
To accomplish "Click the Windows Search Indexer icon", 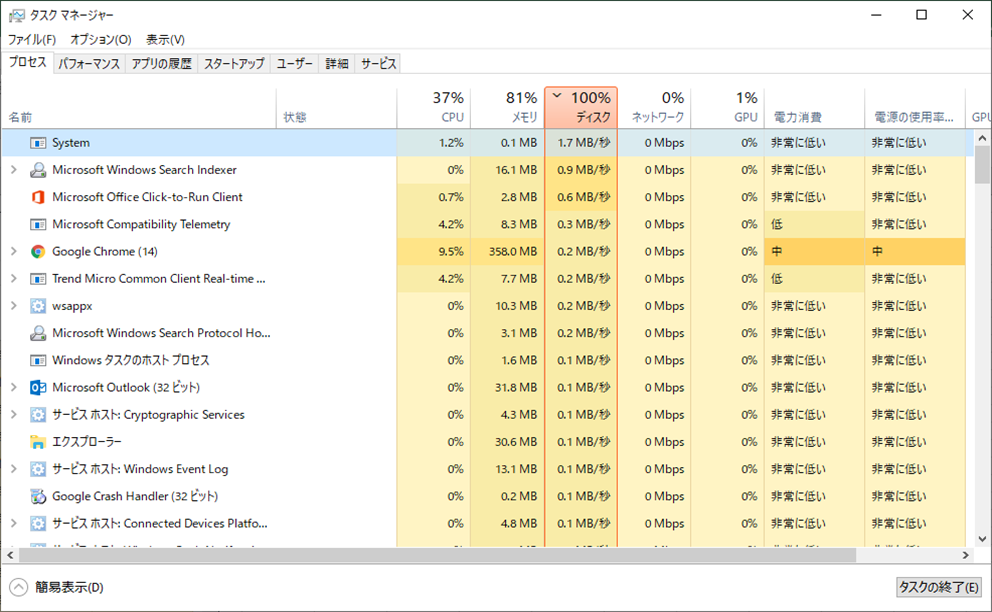I will pyautogui.click(x=38, y=170).
